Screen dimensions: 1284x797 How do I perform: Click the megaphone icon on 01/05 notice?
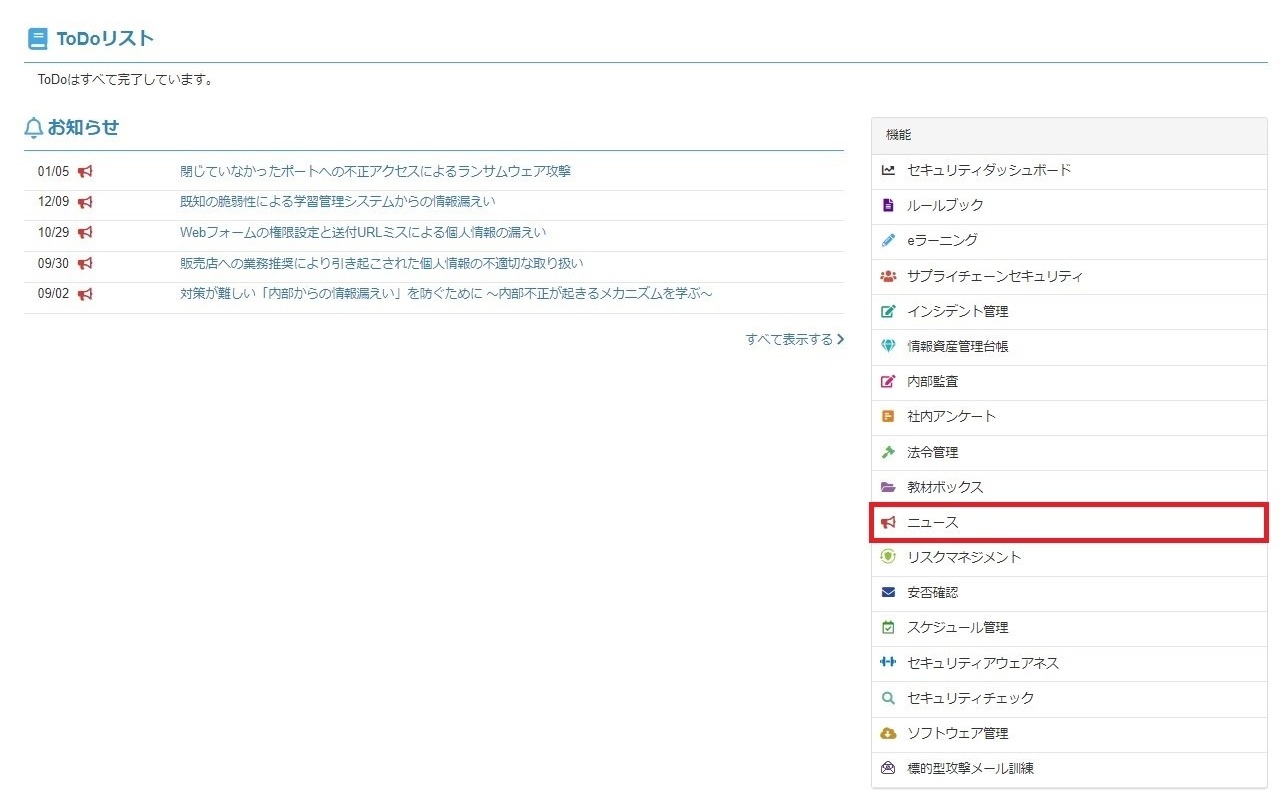(85, 171)
